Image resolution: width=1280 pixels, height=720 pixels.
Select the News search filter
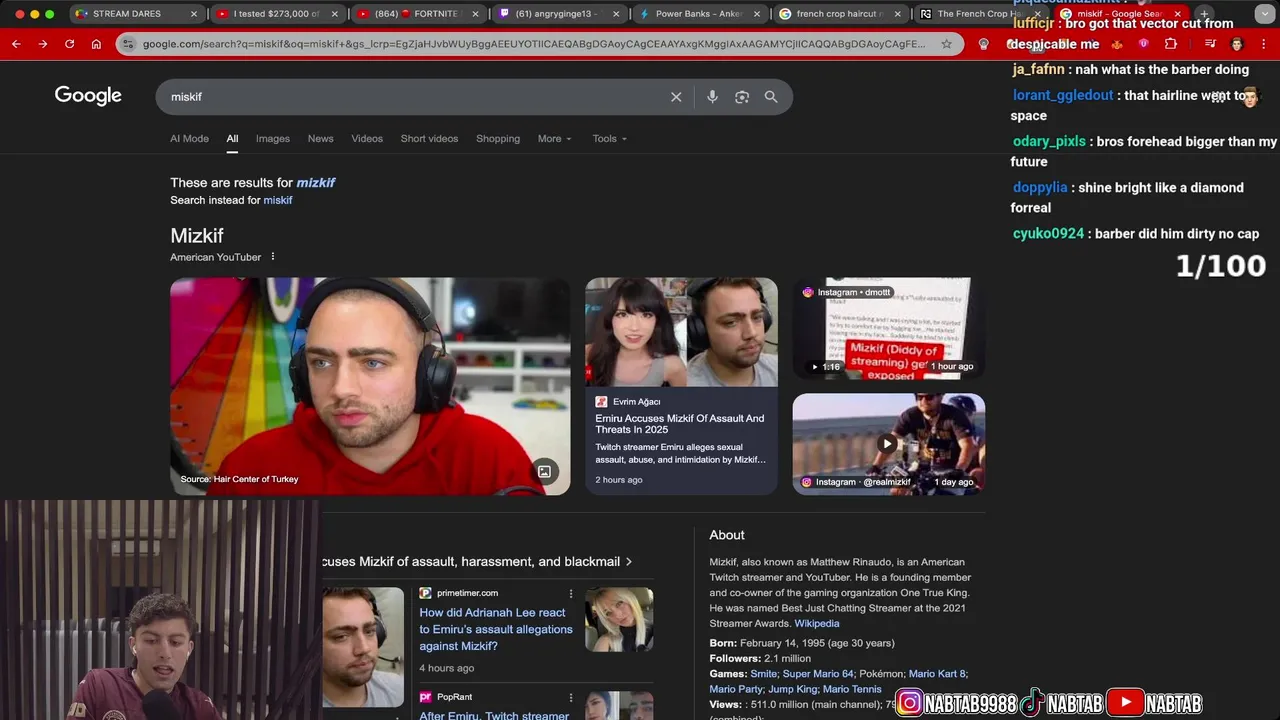320,139
